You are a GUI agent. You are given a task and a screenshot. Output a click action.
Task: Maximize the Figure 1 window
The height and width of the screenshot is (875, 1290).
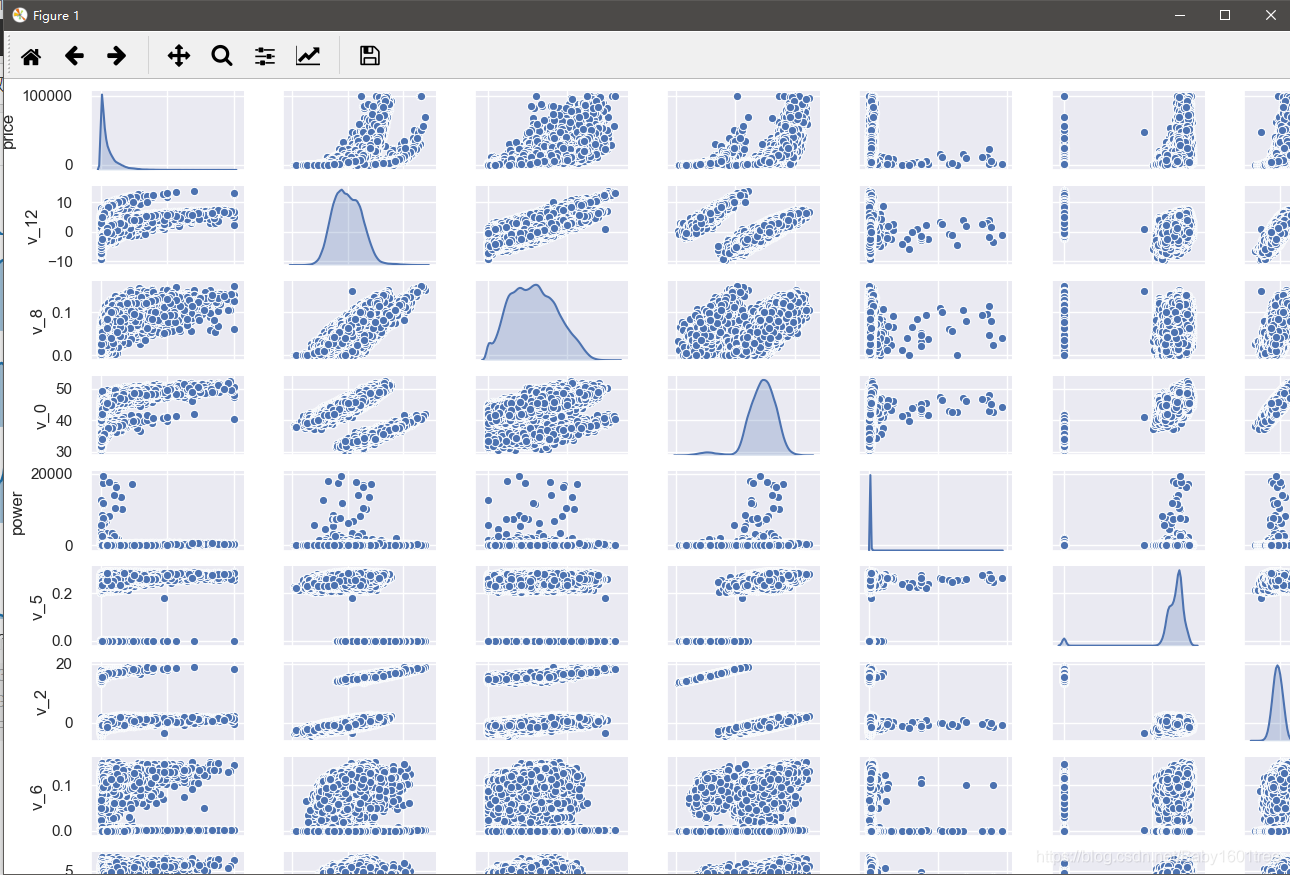1225,15
